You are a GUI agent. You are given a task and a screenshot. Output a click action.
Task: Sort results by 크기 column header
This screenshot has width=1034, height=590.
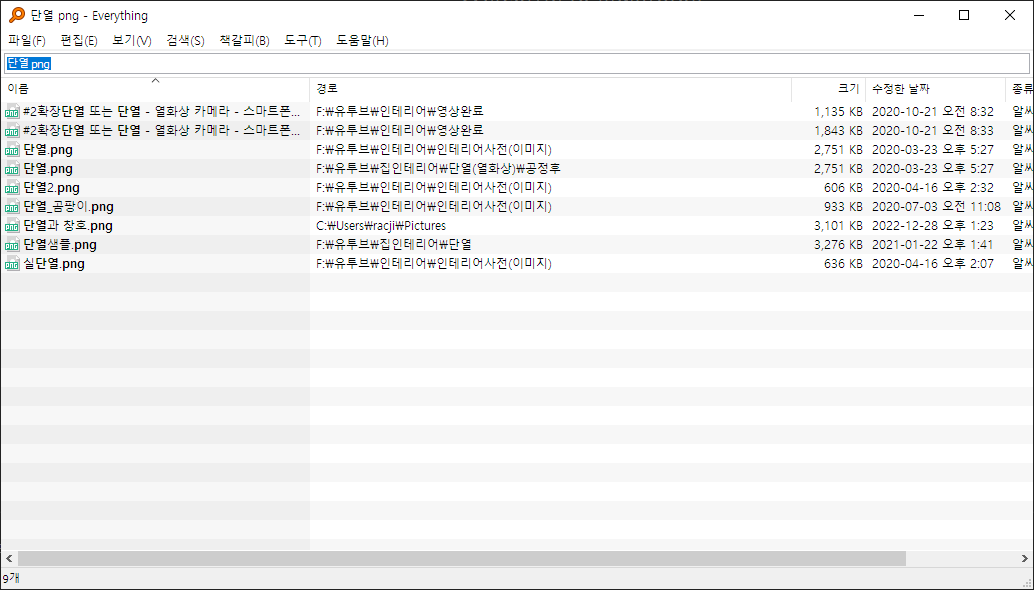point(828,89)
